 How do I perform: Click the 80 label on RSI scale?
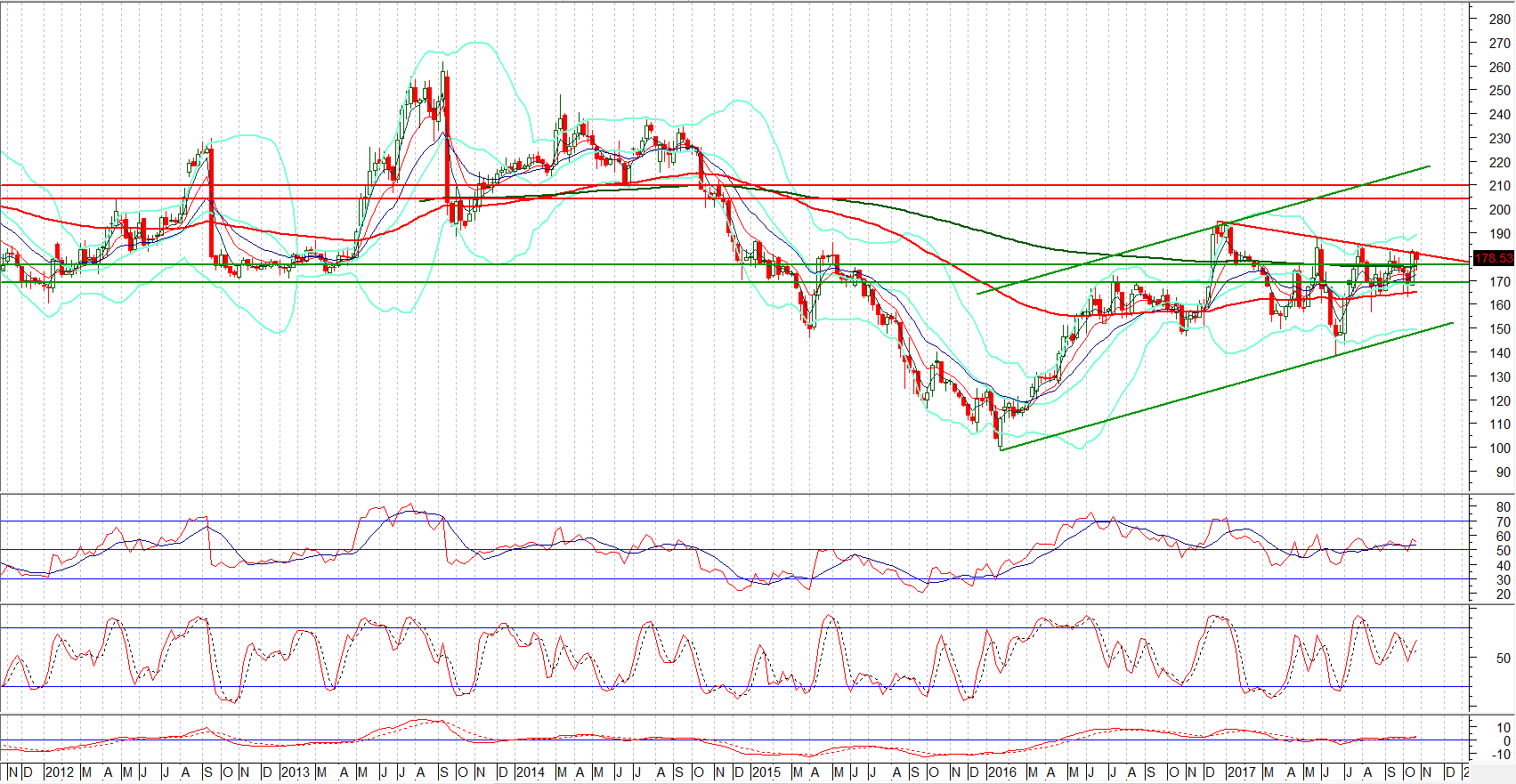tap(1504, 507)
